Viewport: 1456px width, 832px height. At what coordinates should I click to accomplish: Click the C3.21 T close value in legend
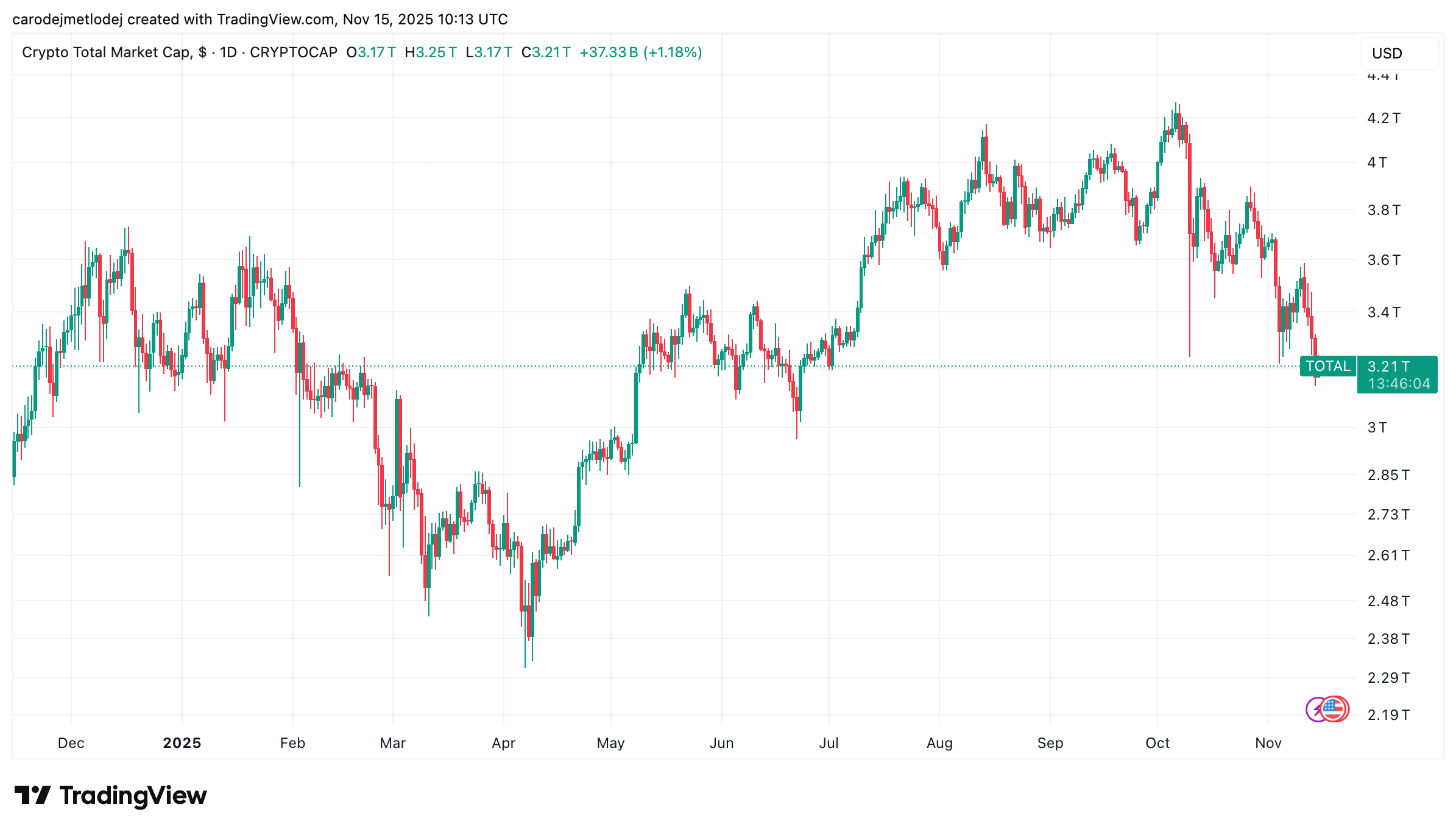[546, 52]
